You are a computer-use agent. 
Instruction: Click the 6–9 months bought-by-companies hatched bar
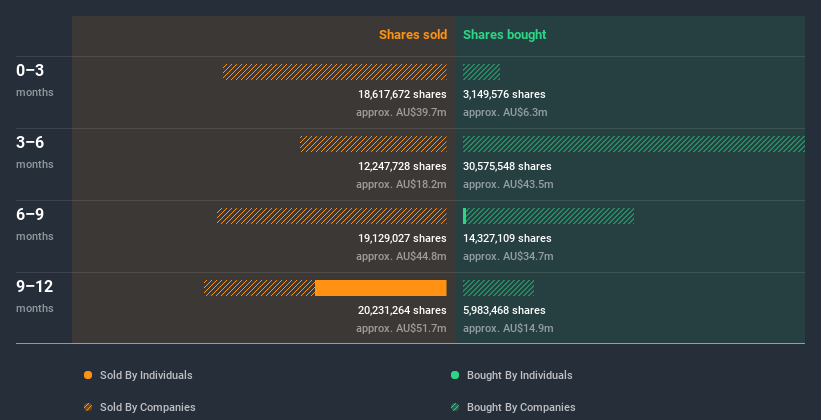[x=550, y=216]
